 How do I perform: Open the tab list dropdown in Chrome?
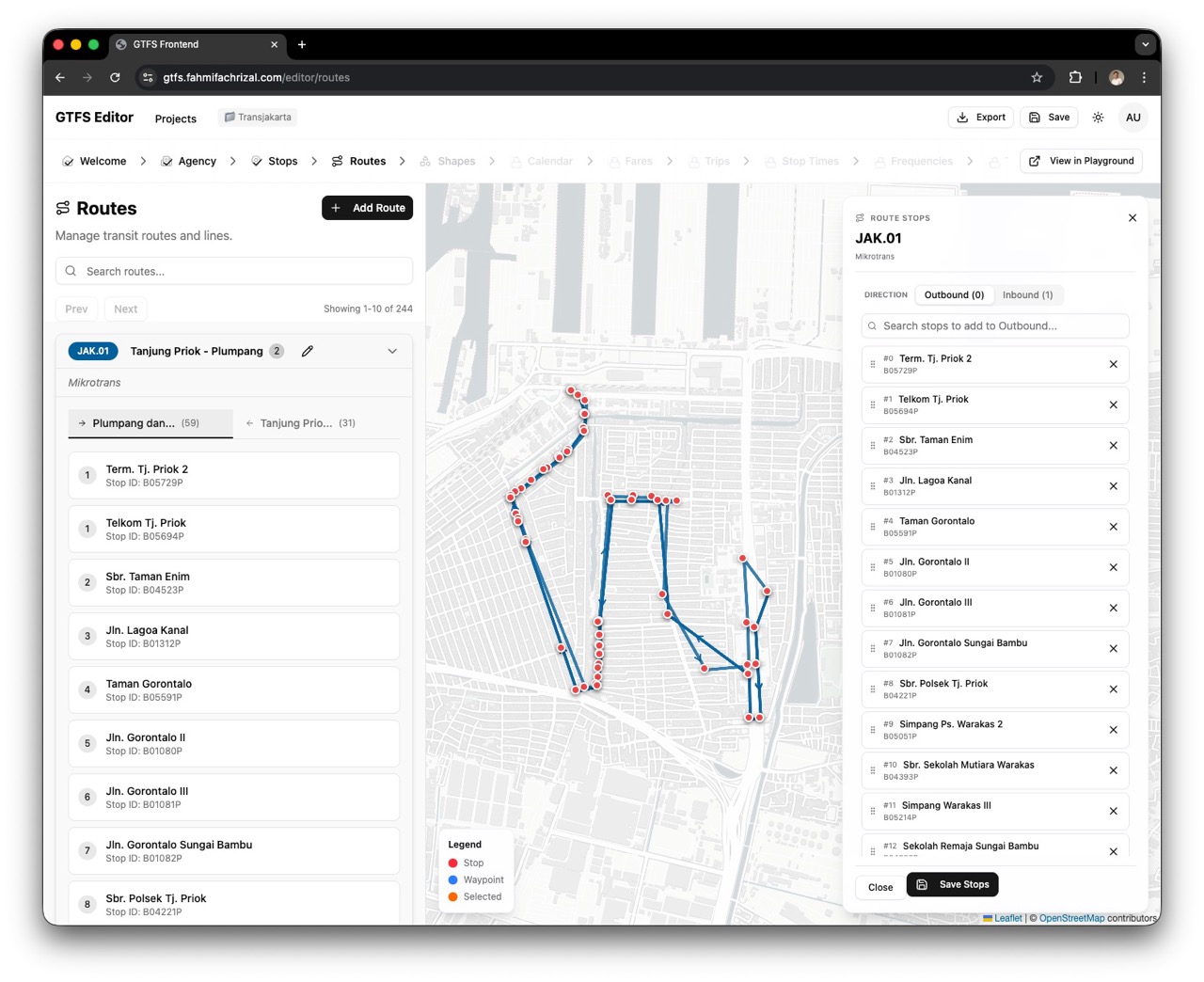(x=1145, y=44)
